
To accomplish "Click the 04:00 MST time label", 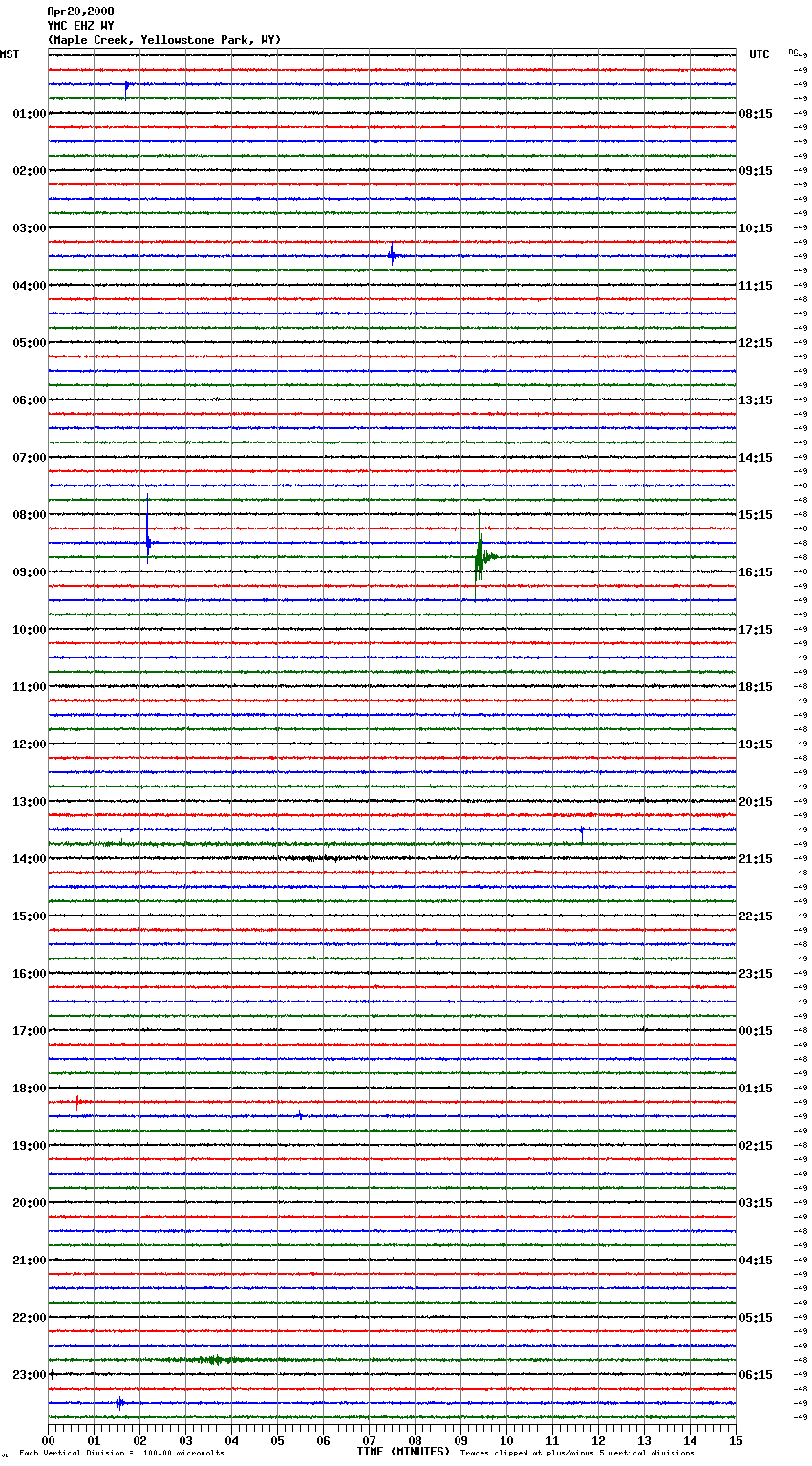I will coord(30,286).
